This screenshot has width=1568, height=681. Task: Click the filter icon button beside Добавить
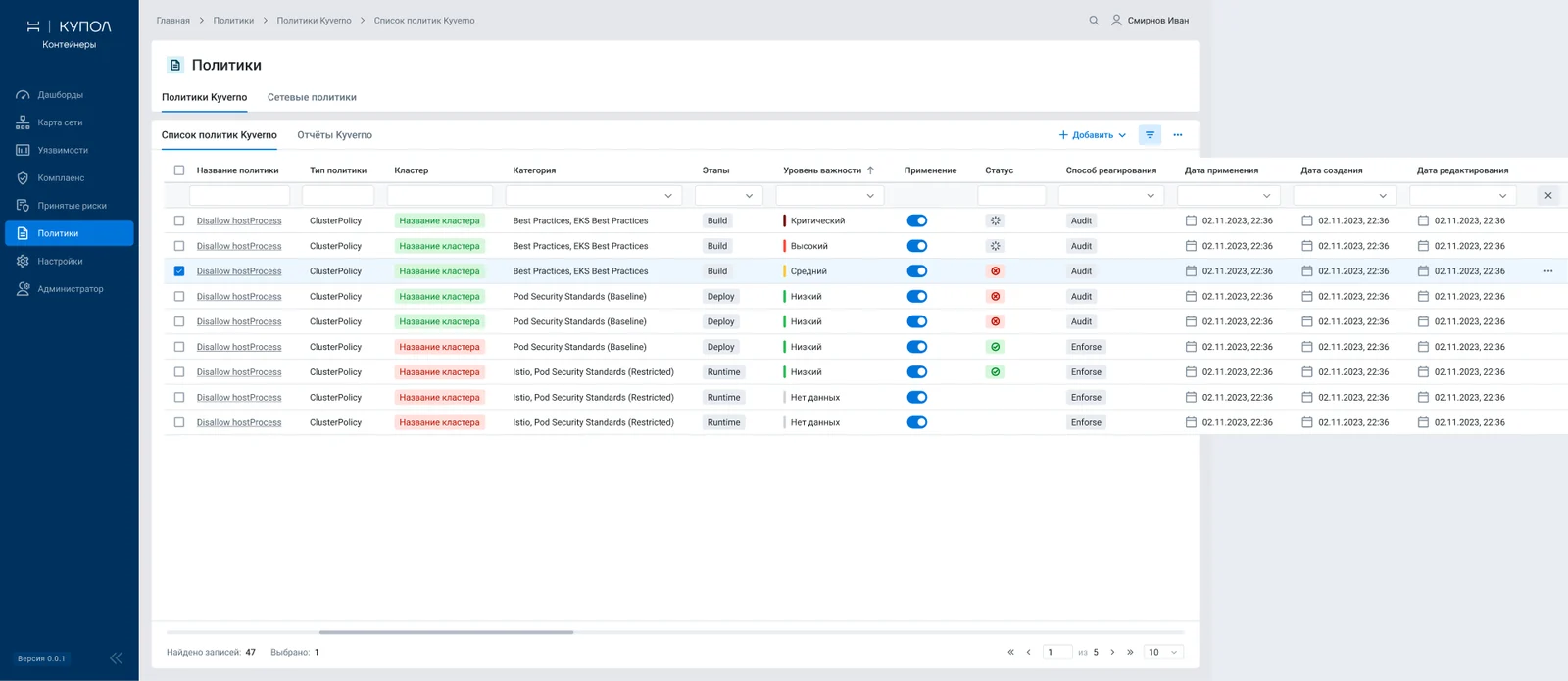tap(1151, 135)
